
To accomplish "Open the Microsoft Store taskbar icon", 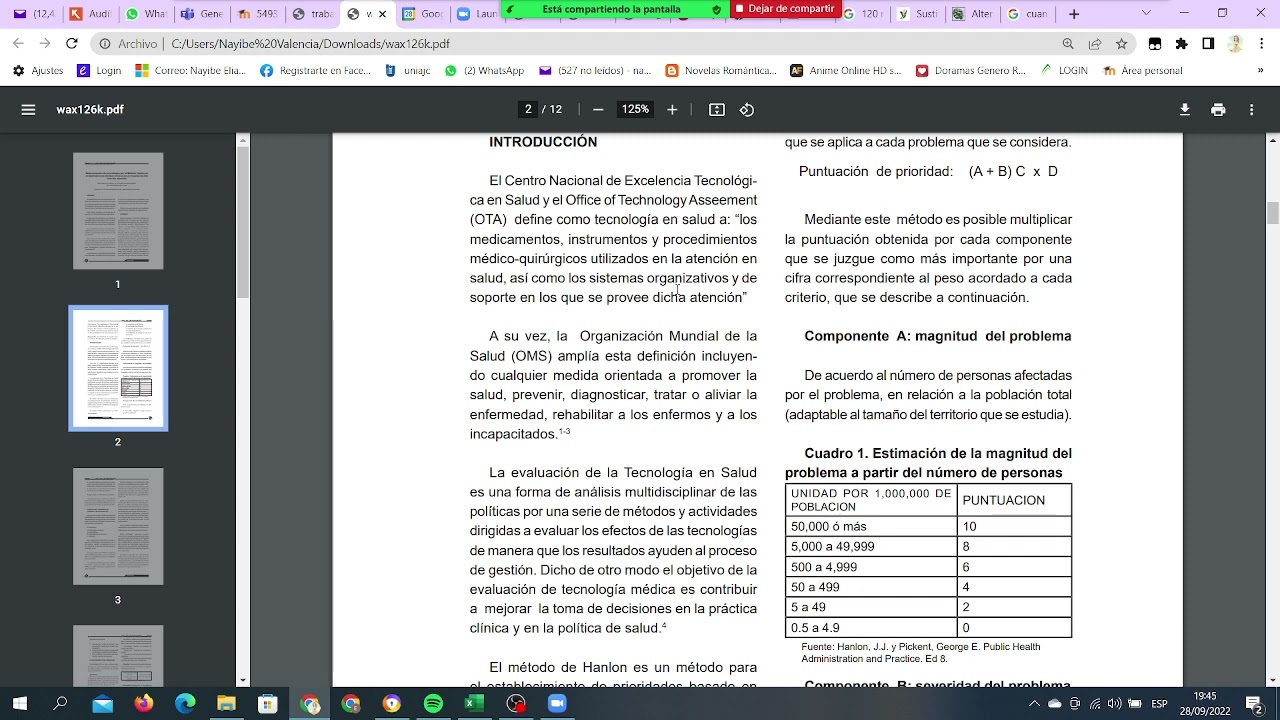I will click(x=268, y=704).
